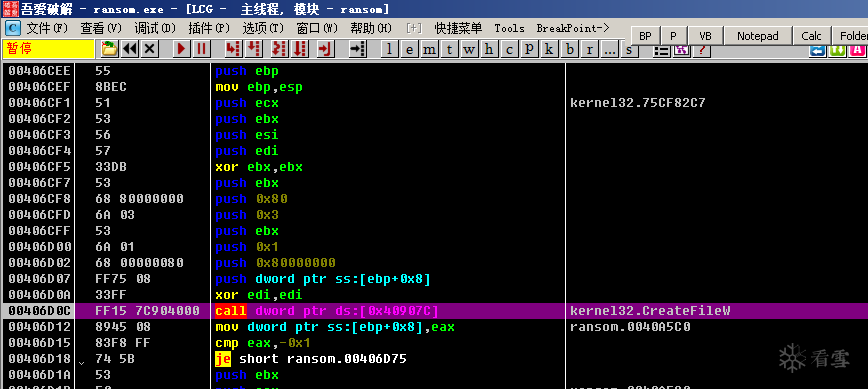Click the 暂停 paused status field

point(49,49)
